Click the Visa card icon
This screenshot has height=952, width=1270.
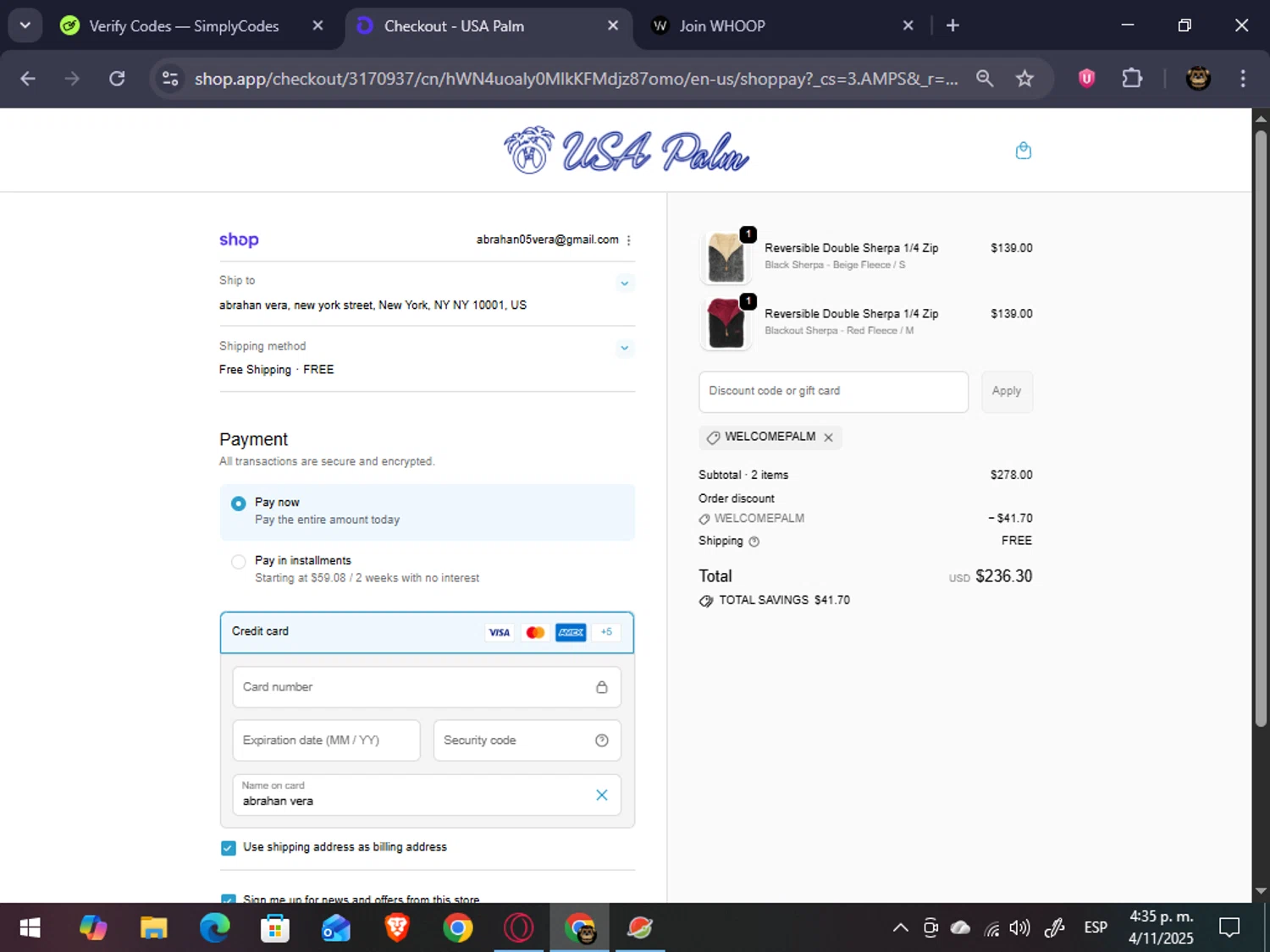coord(500,632)
